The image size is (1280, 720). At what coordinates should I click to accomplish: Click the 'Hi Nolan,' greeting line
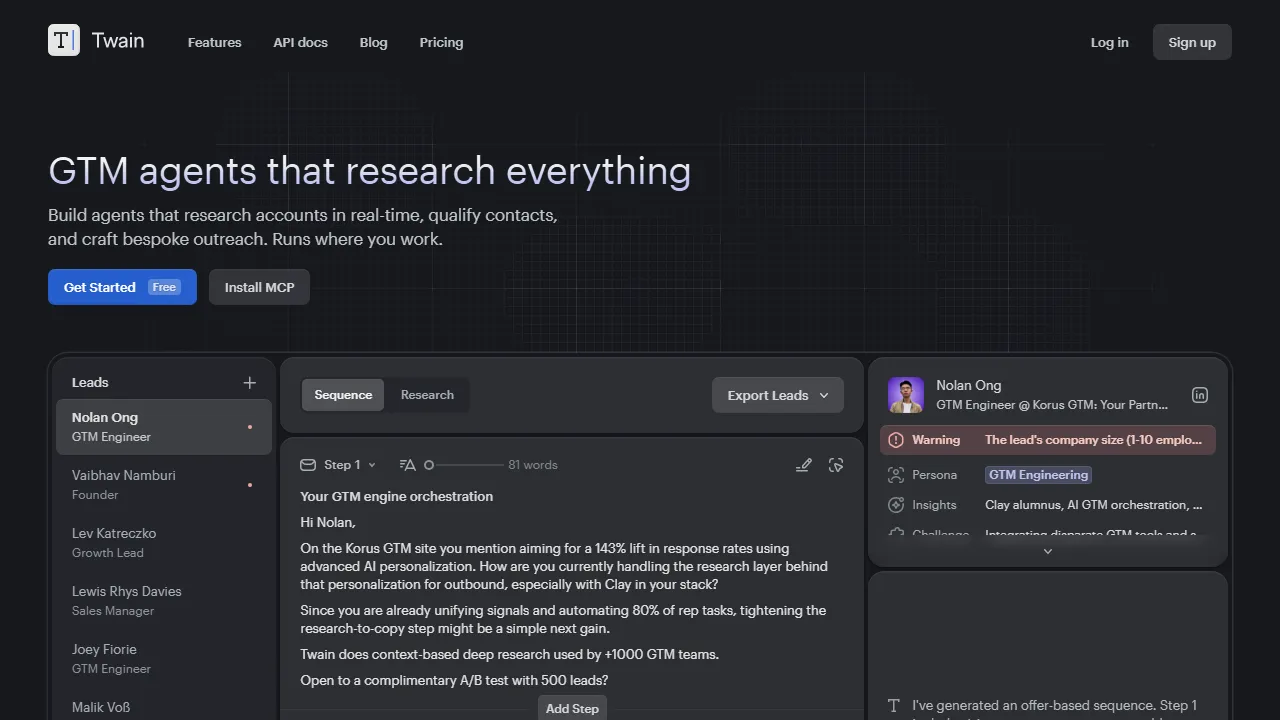pyautogui.click(x=328, y=522)
